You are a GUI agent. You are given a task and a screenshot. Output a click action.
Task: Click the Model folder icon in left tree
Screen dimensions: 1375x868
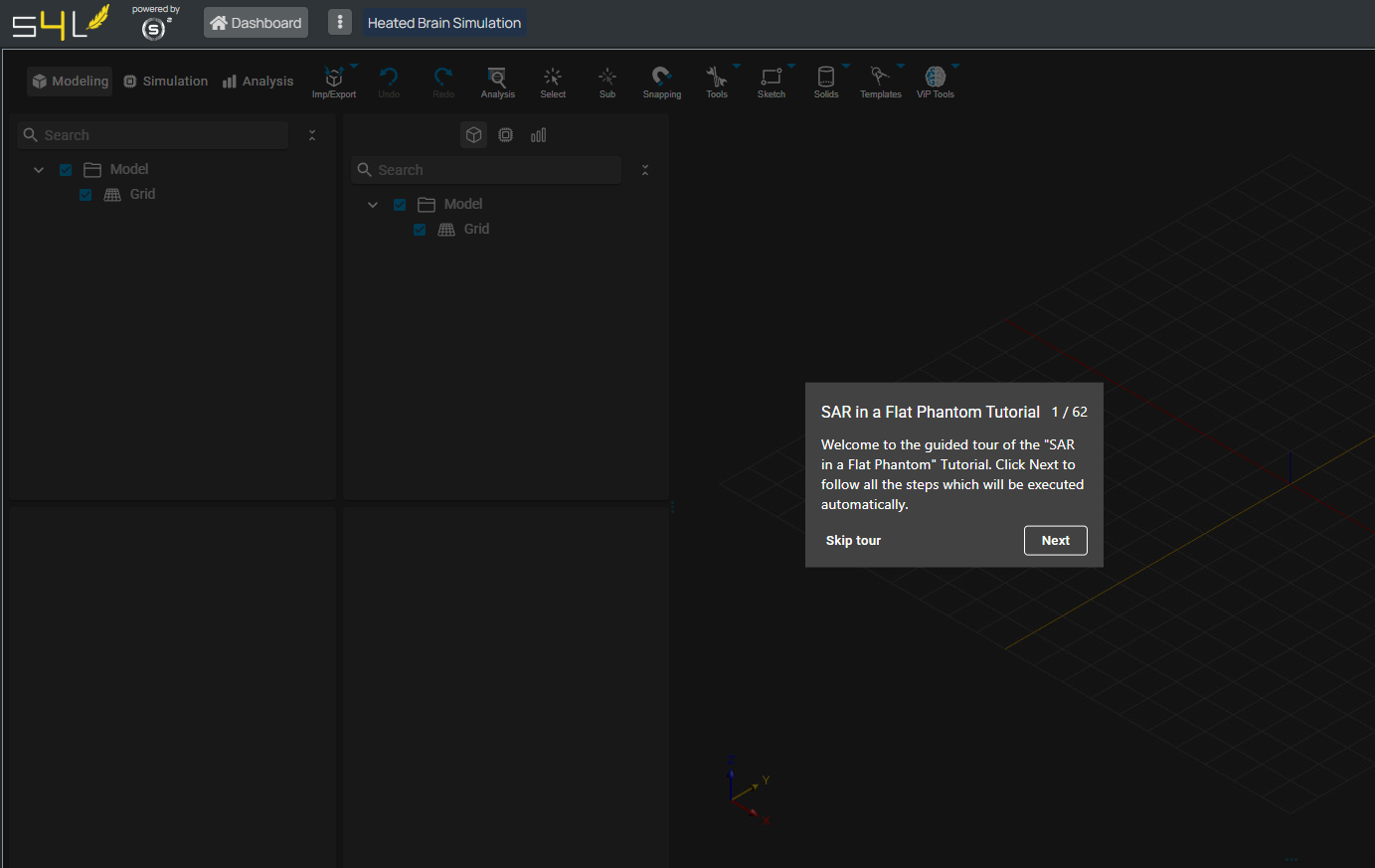point(92,170)
